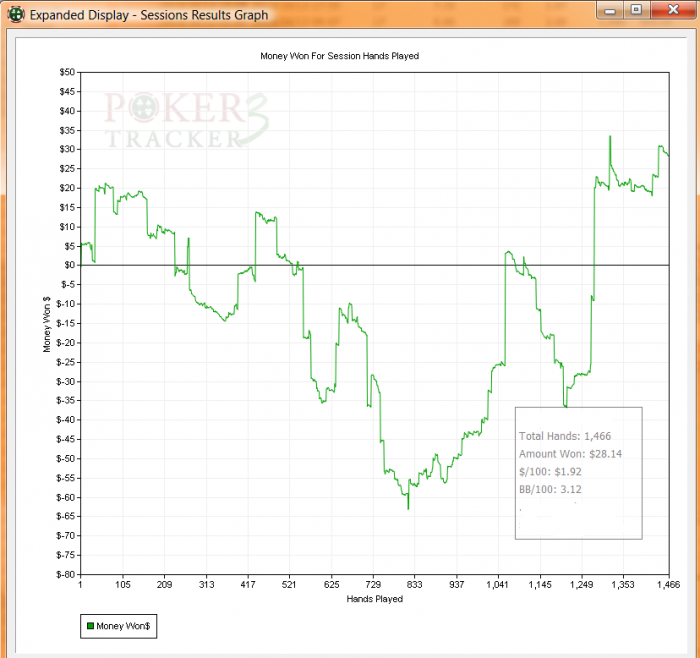700x658 pixels.
Task: Click the green Money Won$ legend swatch
Action: [90, 626]
